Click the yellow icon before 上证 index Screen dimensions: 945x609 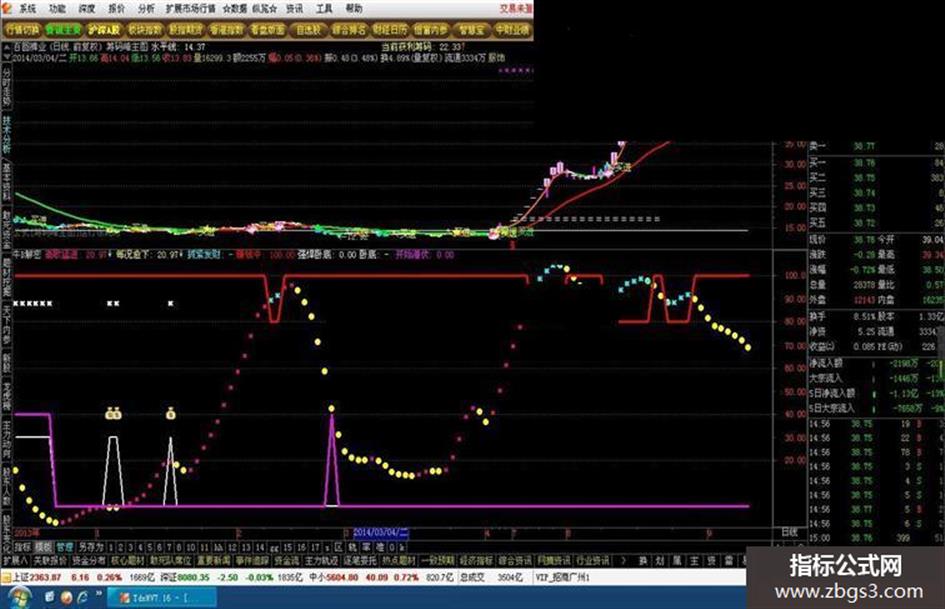(x=6, y=578)
